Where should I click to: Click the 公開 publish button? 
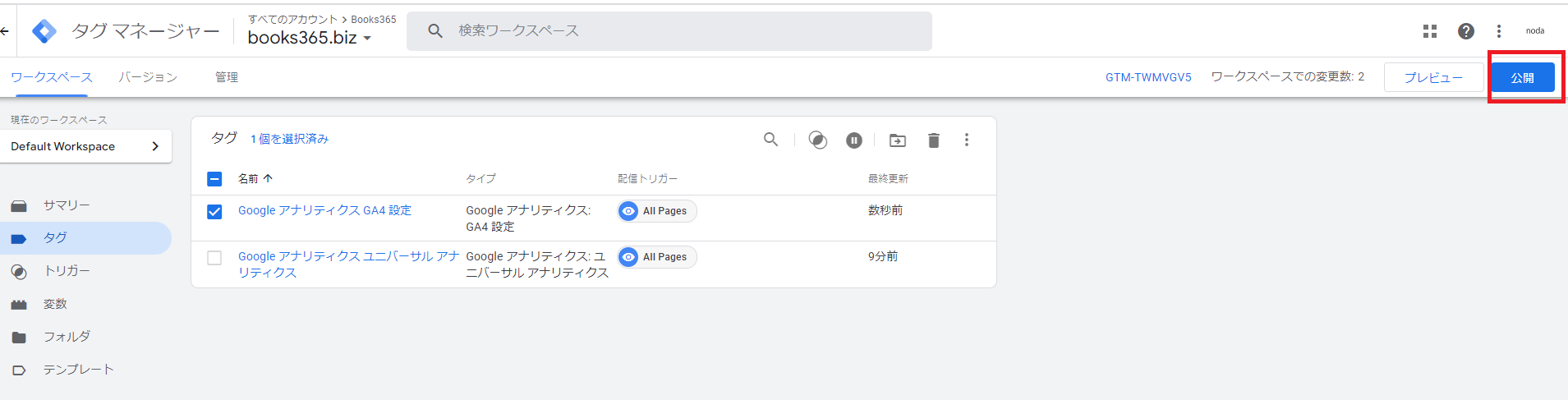pos(1522,78)
